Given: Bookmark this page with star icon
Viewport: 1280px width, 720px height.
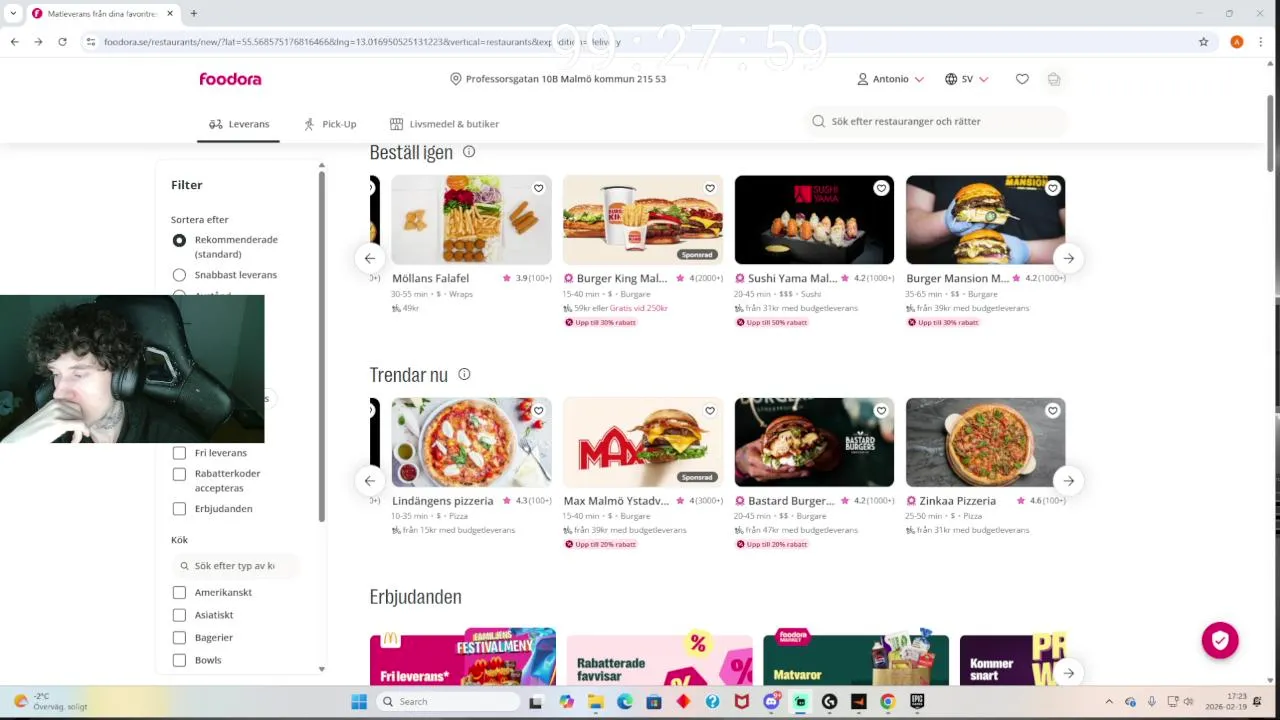Looking at the screenshot, I should [1204, 42].
